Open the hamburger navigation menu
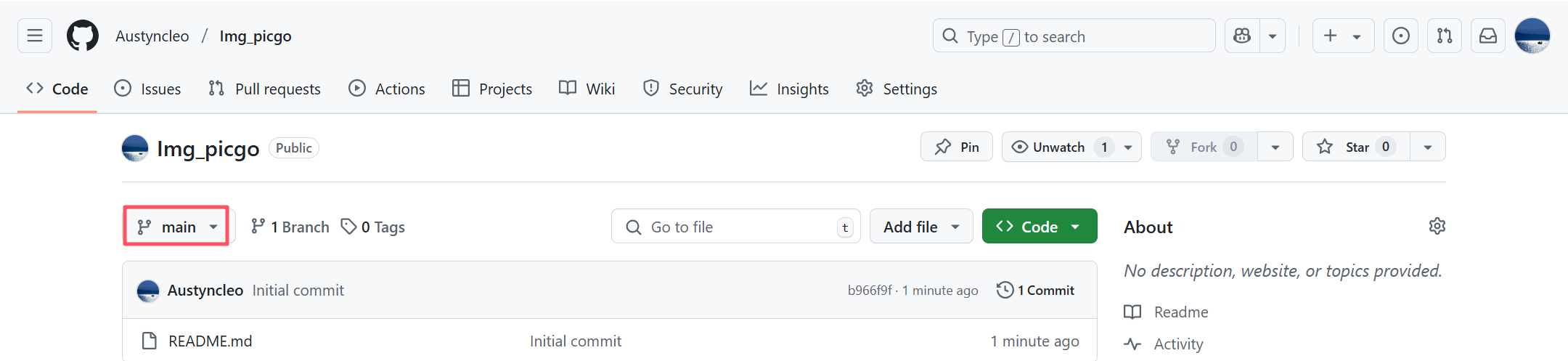 (x=35, y=36)
